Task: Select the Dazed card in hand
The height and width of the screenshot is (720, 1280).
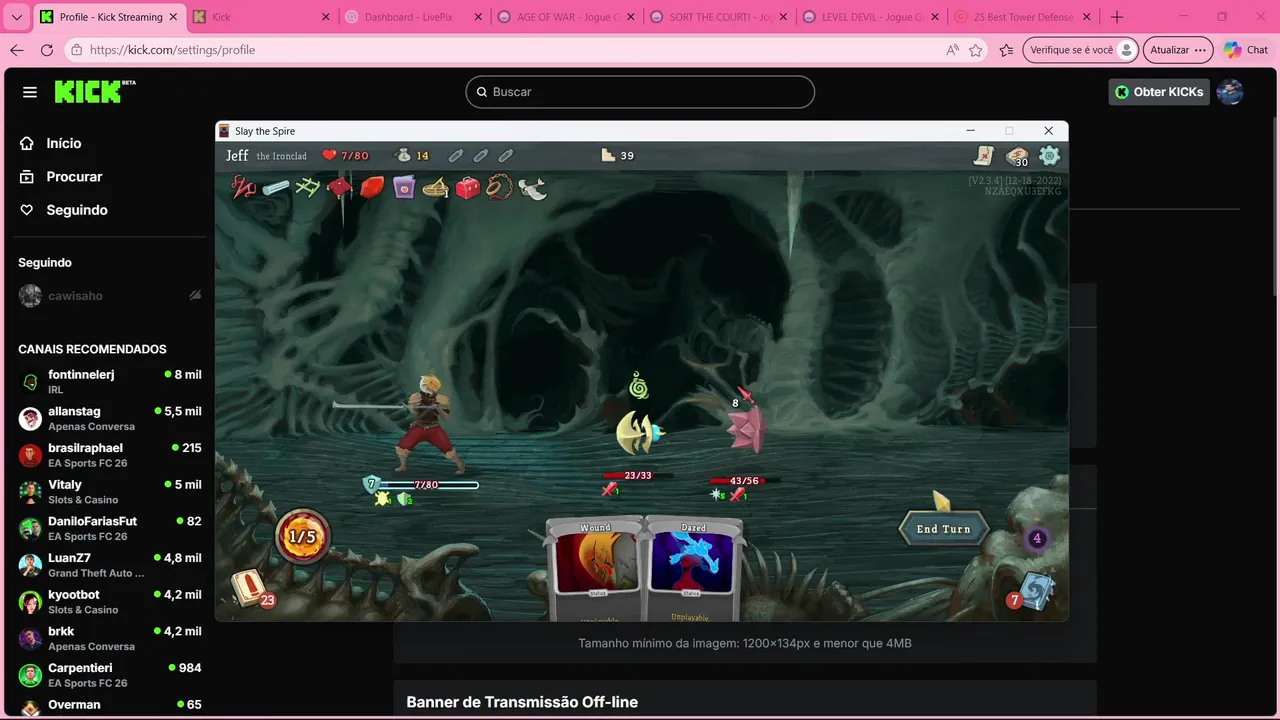Action: pos(694,570)
